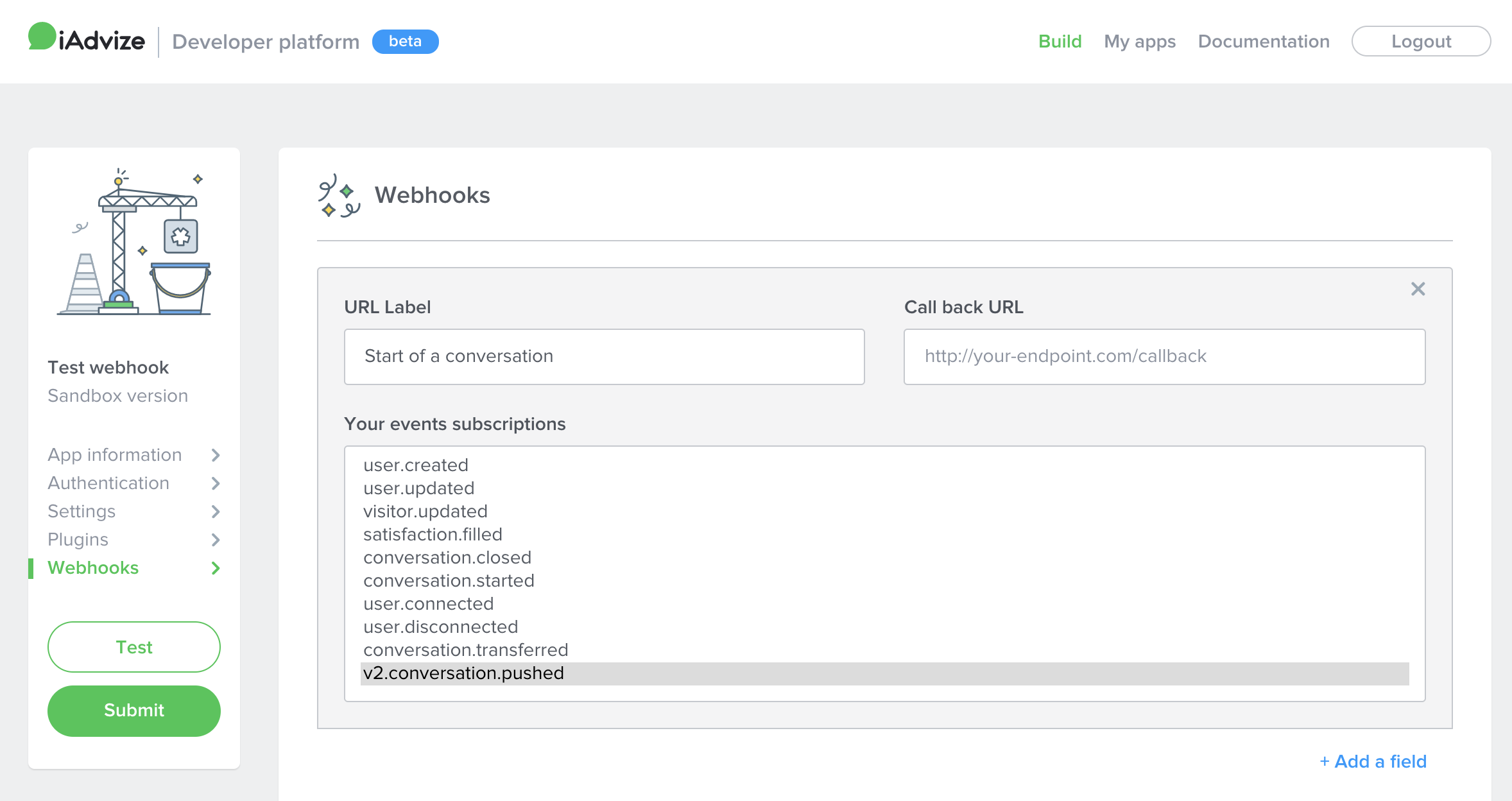This screenshot has height=801, width=1512.
Task: Expand Authentication chevron arrow
Action: pyautogui.click(x=216, y=483)
